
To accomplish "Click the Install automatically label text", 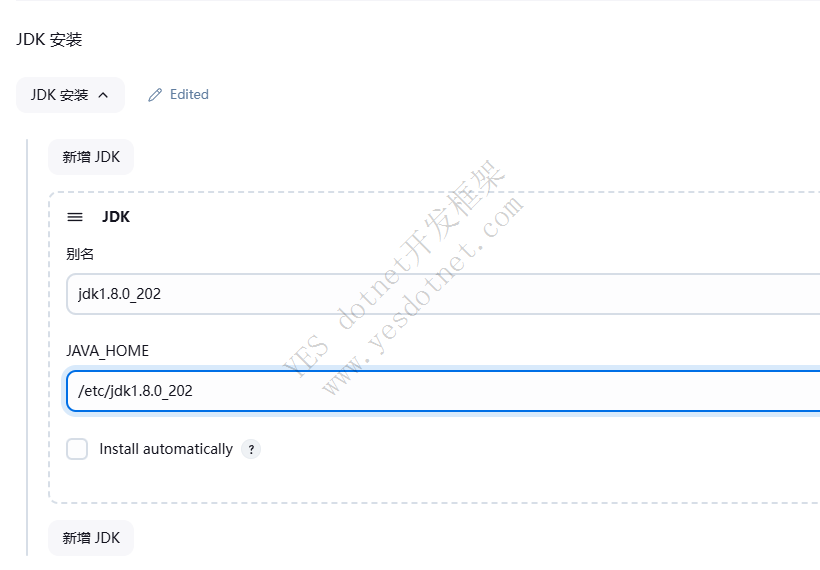I will pyautogui.click(x=166, y=449).
